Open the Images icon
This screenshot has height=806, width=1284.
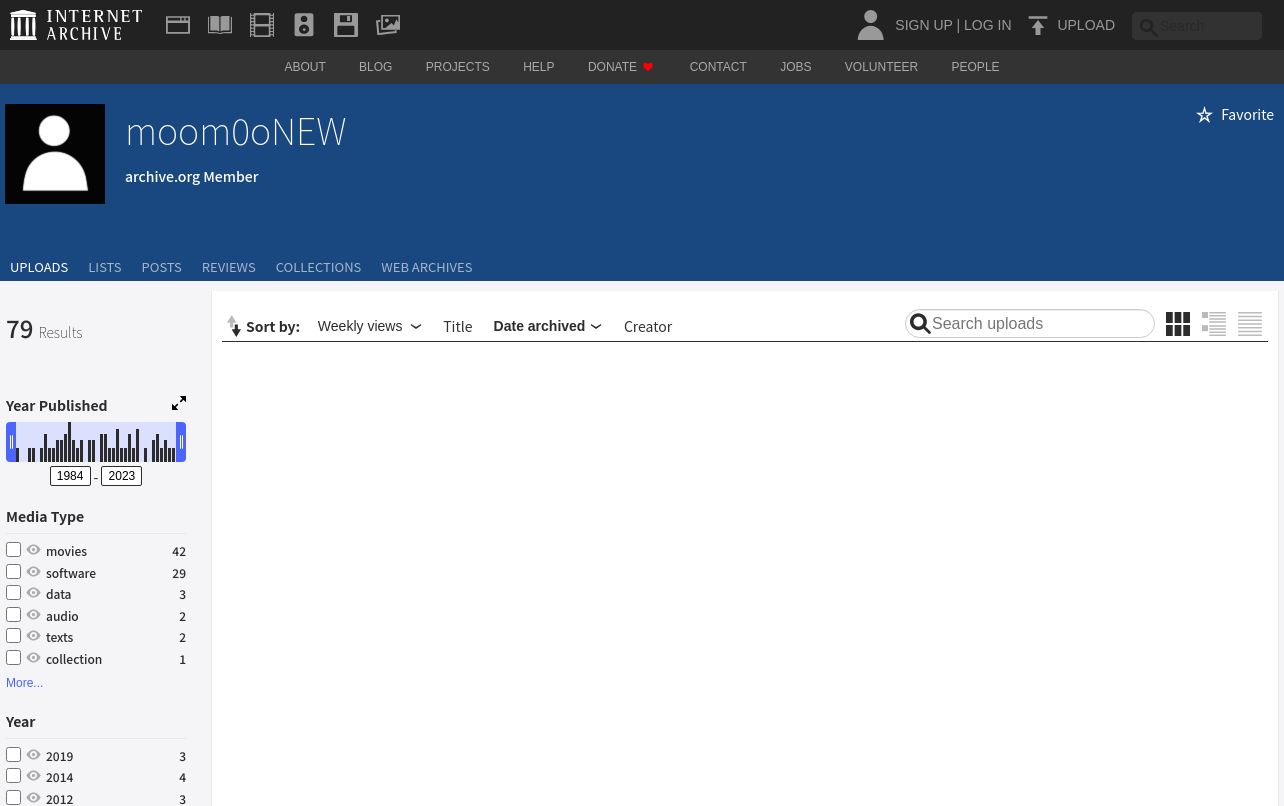[x=388, y=25]
